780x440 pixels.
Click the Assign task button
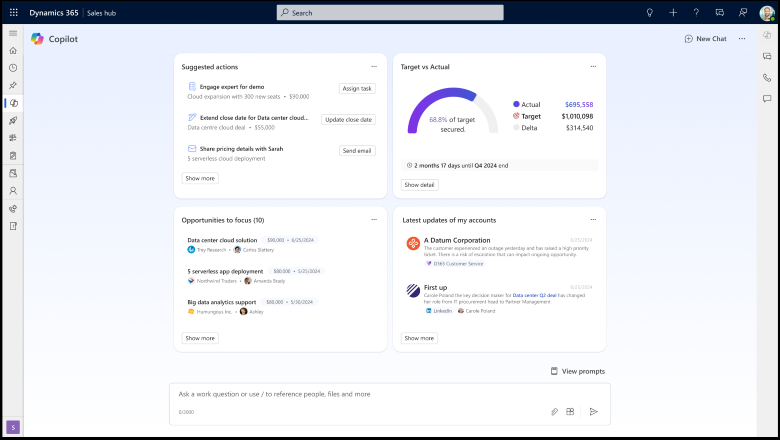(357, 88)
